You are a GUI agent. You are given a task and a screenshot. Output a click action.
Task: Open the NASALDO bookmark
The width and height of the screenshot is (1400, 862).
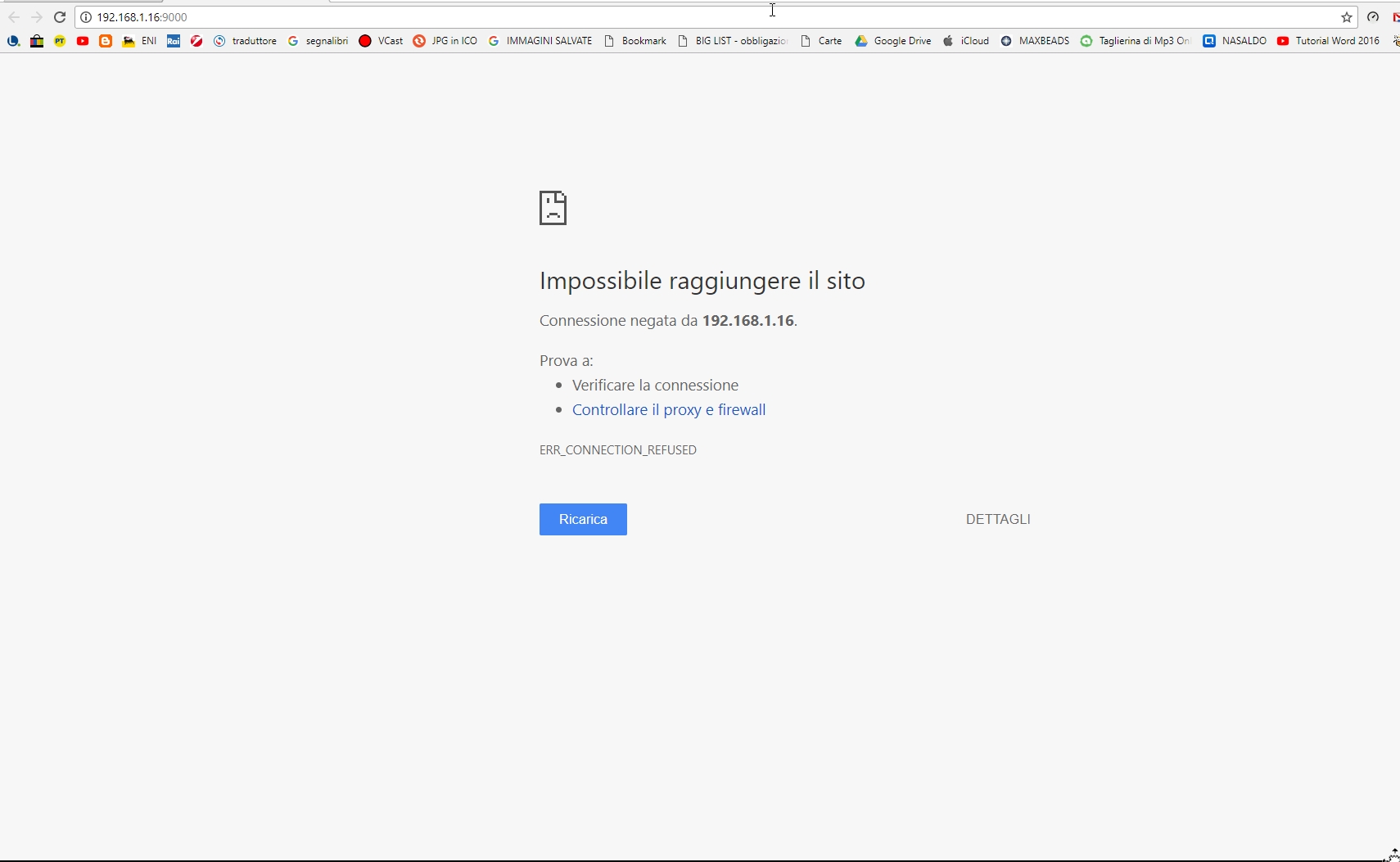(1235, 41)
